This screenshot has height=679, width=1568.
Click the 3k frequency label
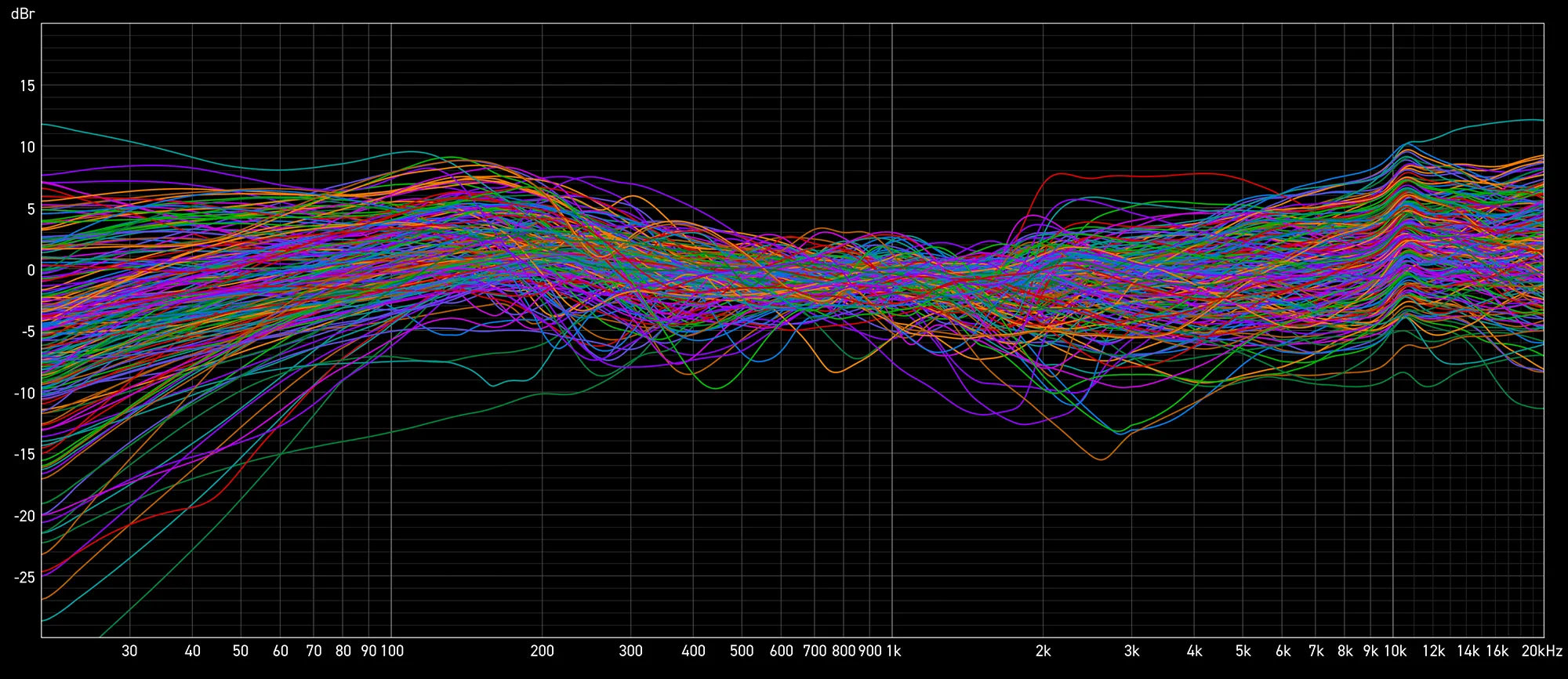point(1131,651)
